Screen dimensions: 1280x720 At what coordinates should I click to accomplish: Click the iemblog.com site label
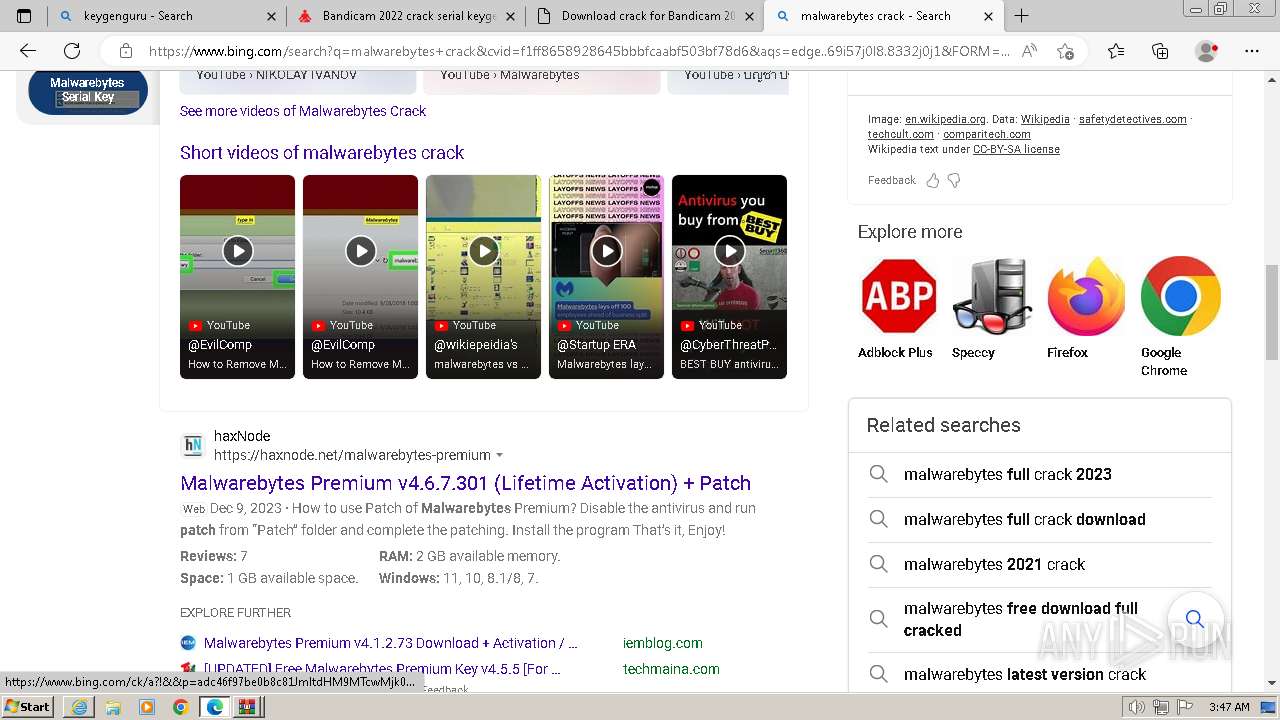(662, 643)
